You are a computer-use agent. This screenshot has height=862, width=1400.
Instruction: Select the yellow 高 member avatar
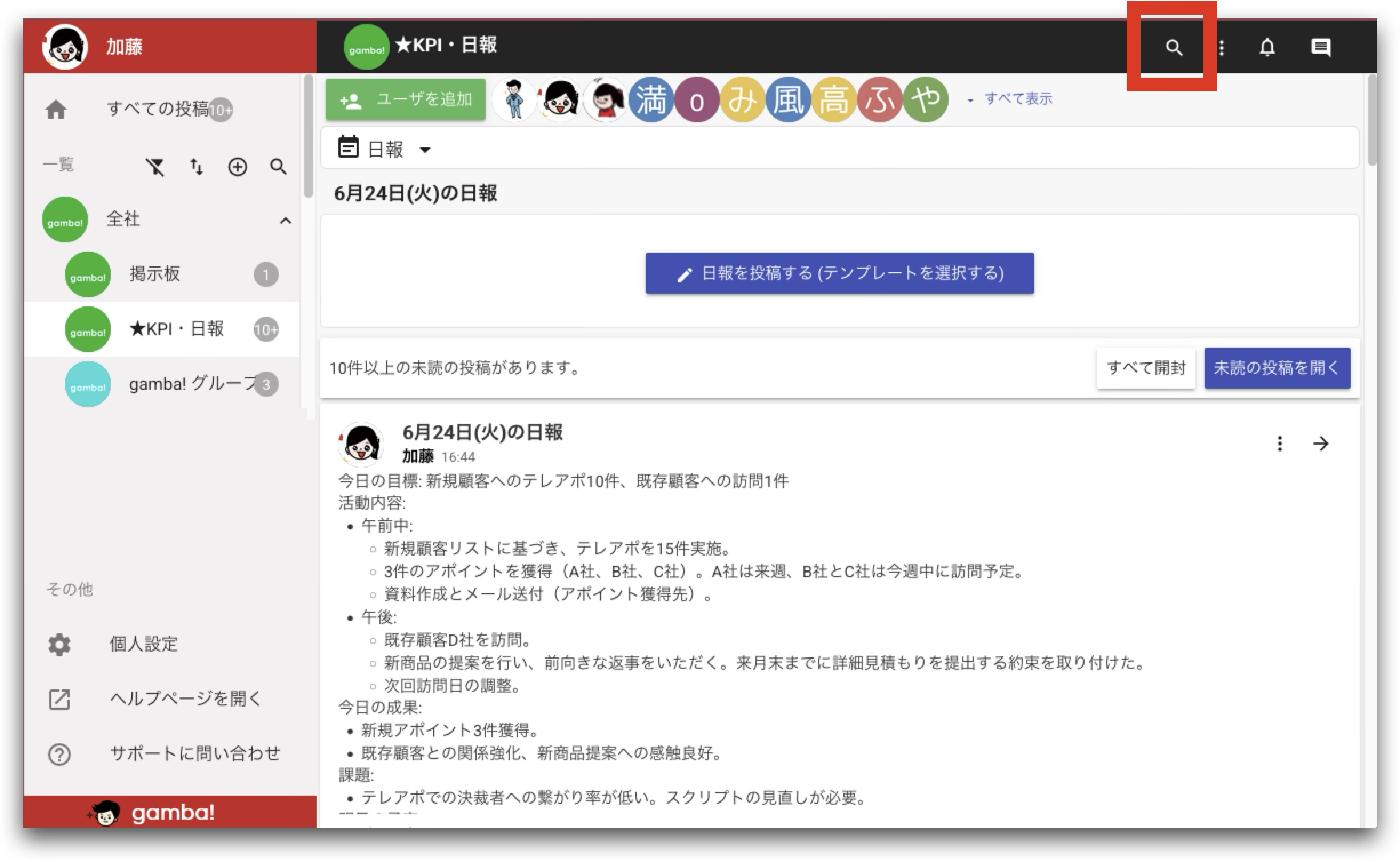pos(834,99)
